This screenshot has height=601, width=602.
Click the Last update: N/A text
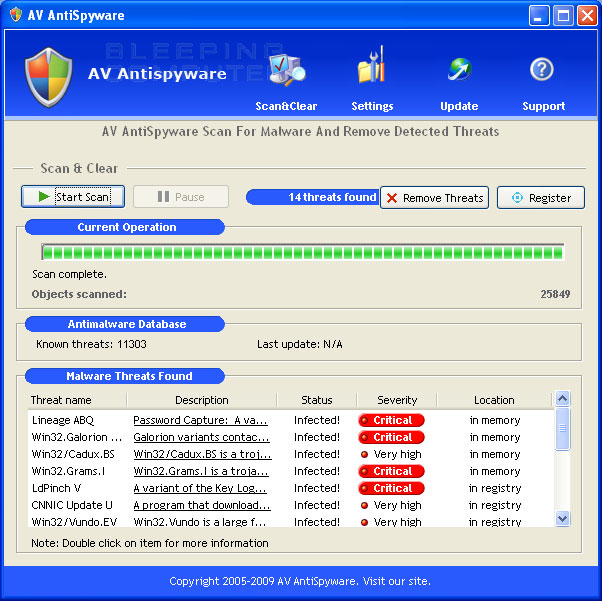click(x=299, y=344)
